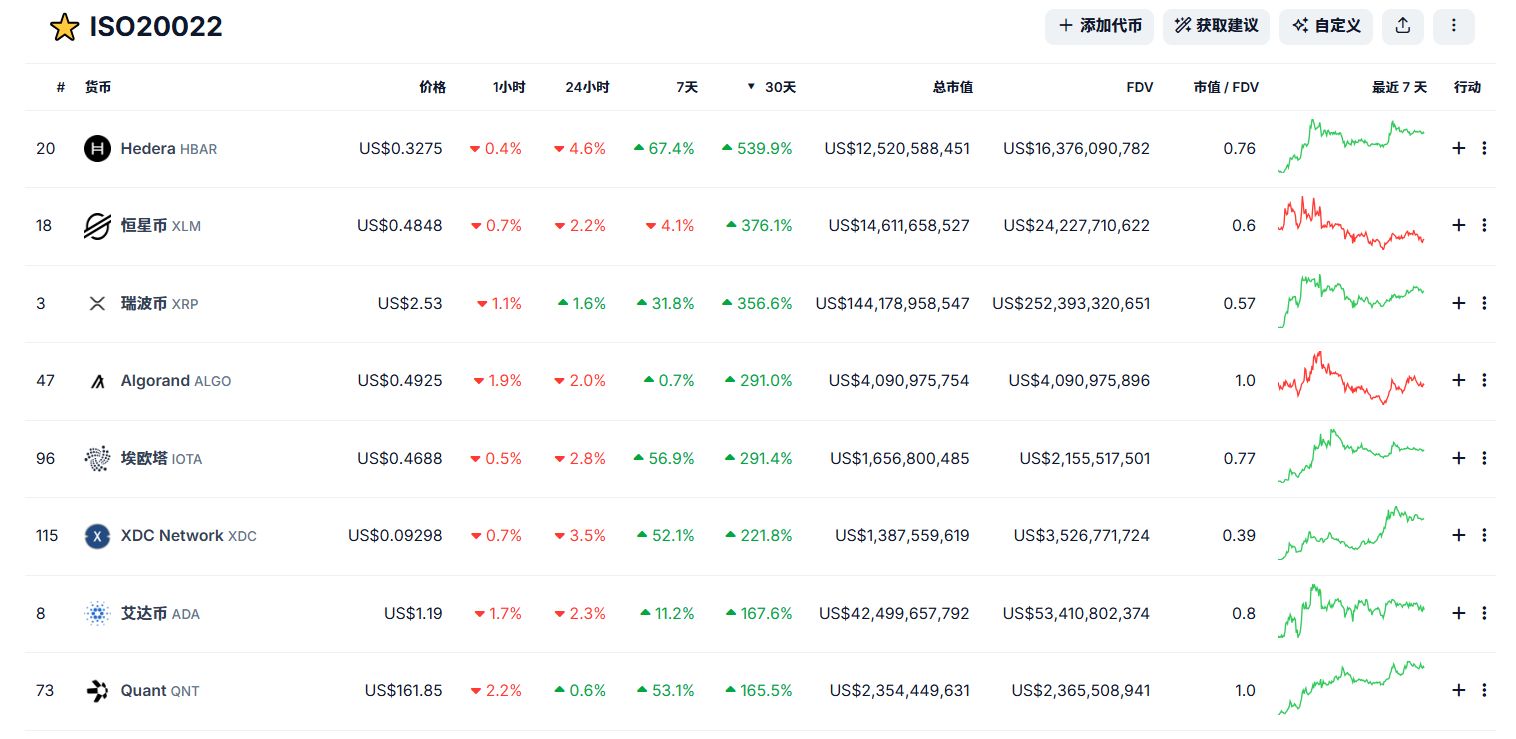Click the ISO20022 portfolio title
The width and height of the screenshot is (1516, 739).
[x=156, y=27]
